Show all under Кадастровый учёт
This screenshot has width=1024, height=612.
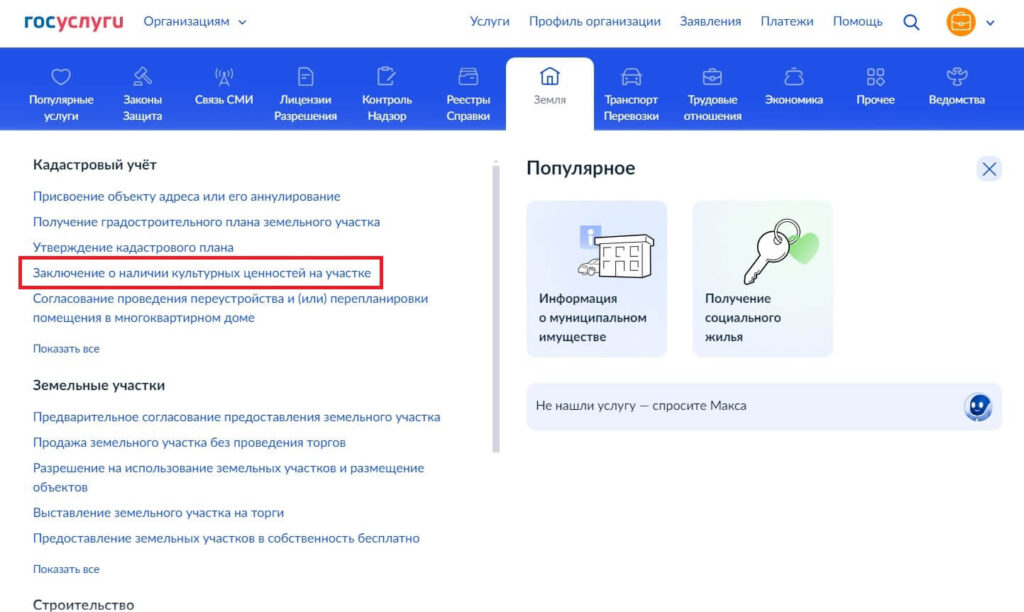tap(66, 349)
